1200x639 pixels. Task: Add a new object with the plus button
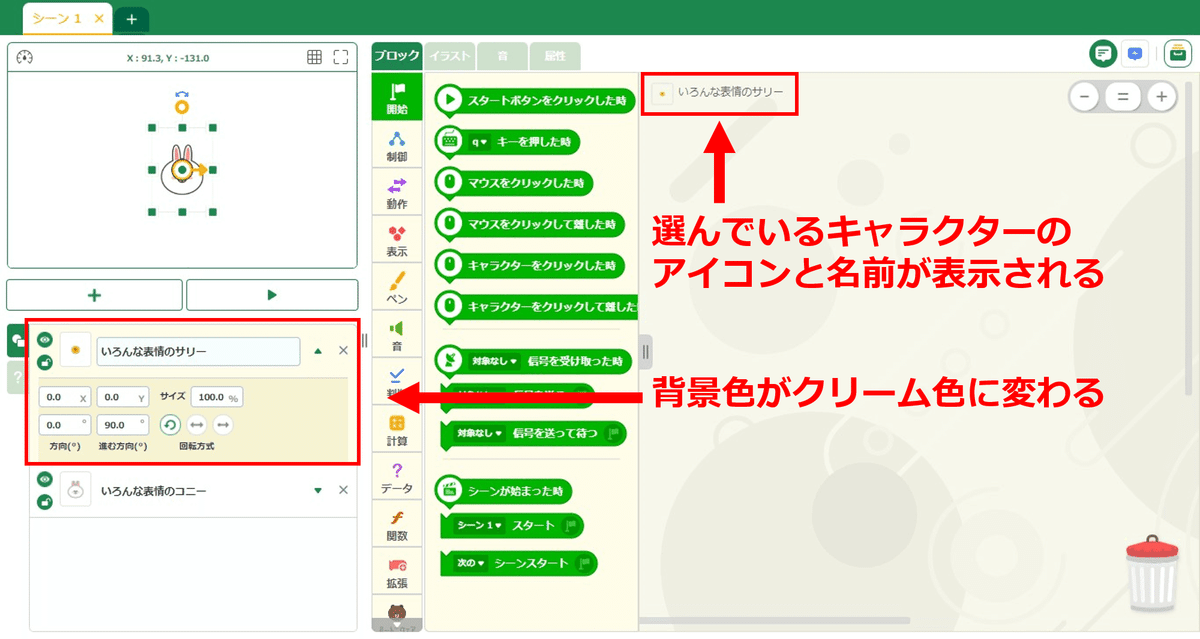(x=95, y=295)
